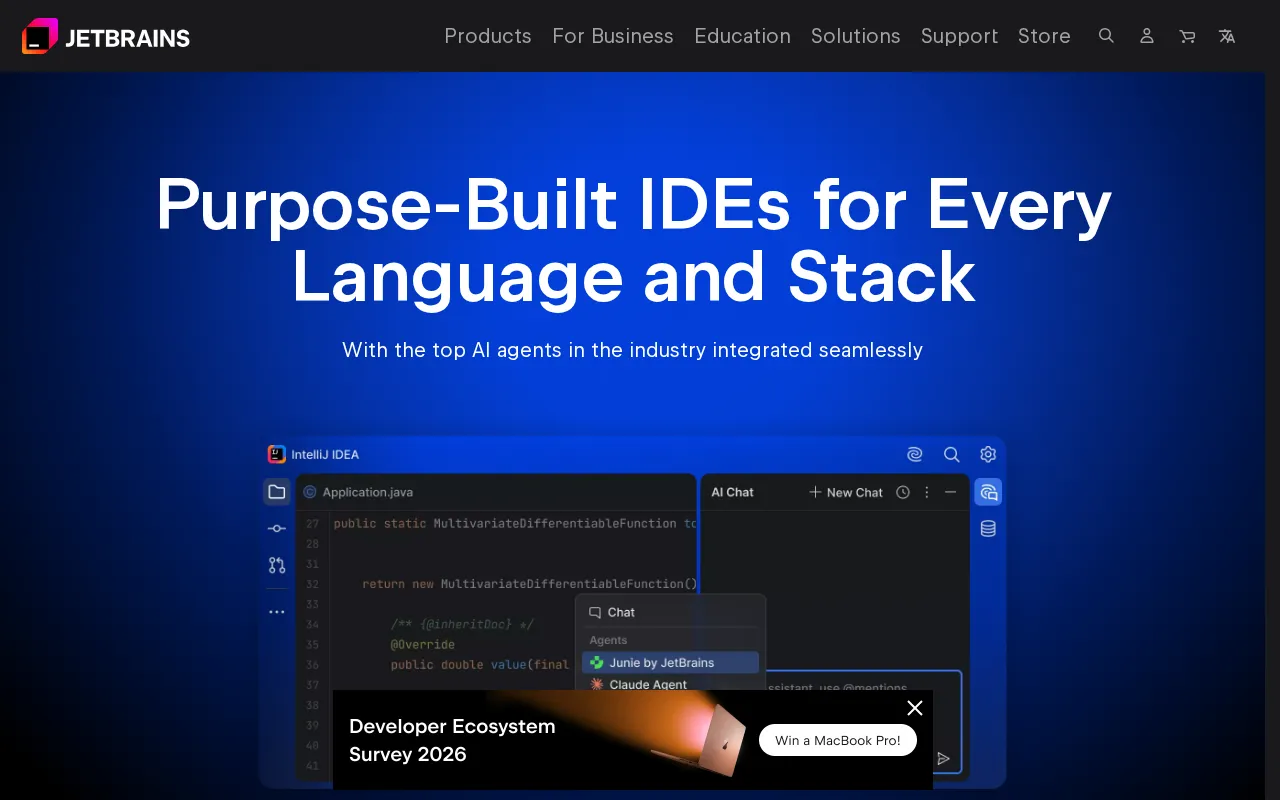Open the shopping cart icon
Image resolution: width=1280 pixels, height=800 pixels.
pyautogui.click(x=1187, y=36)
